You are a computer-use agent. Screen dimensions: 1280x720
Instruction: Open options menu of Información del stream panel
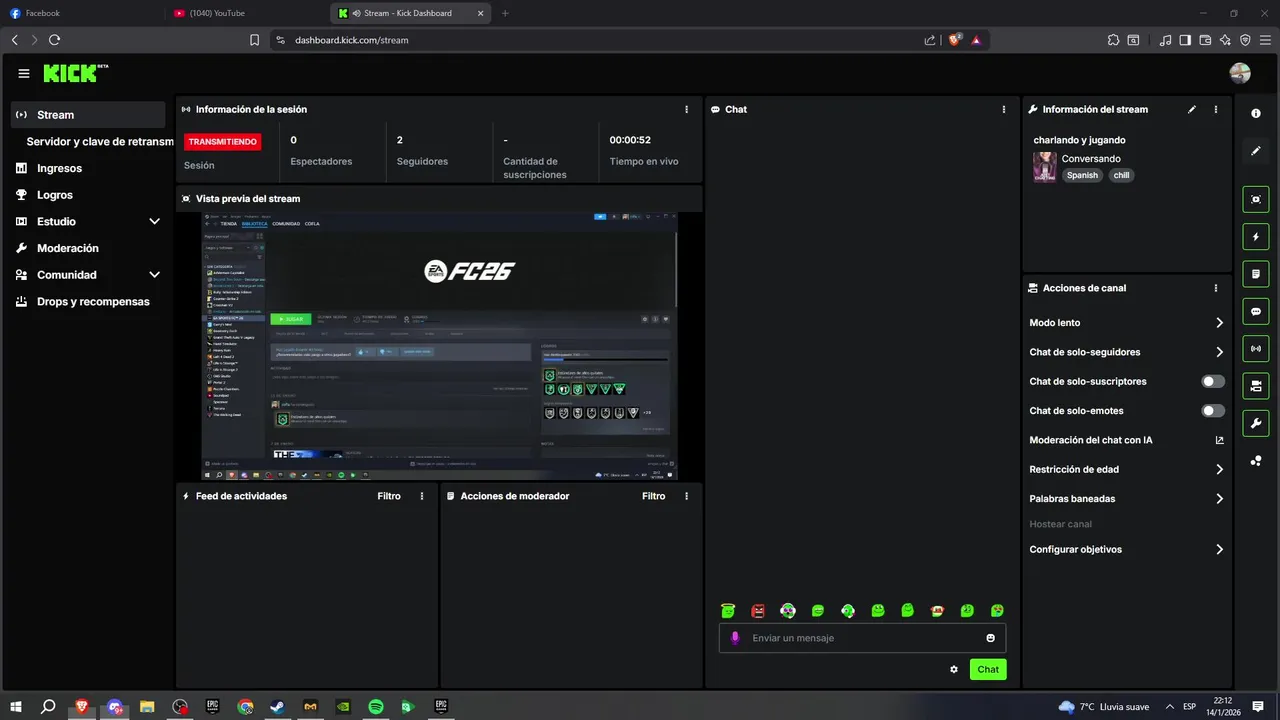click(1216, 109)
